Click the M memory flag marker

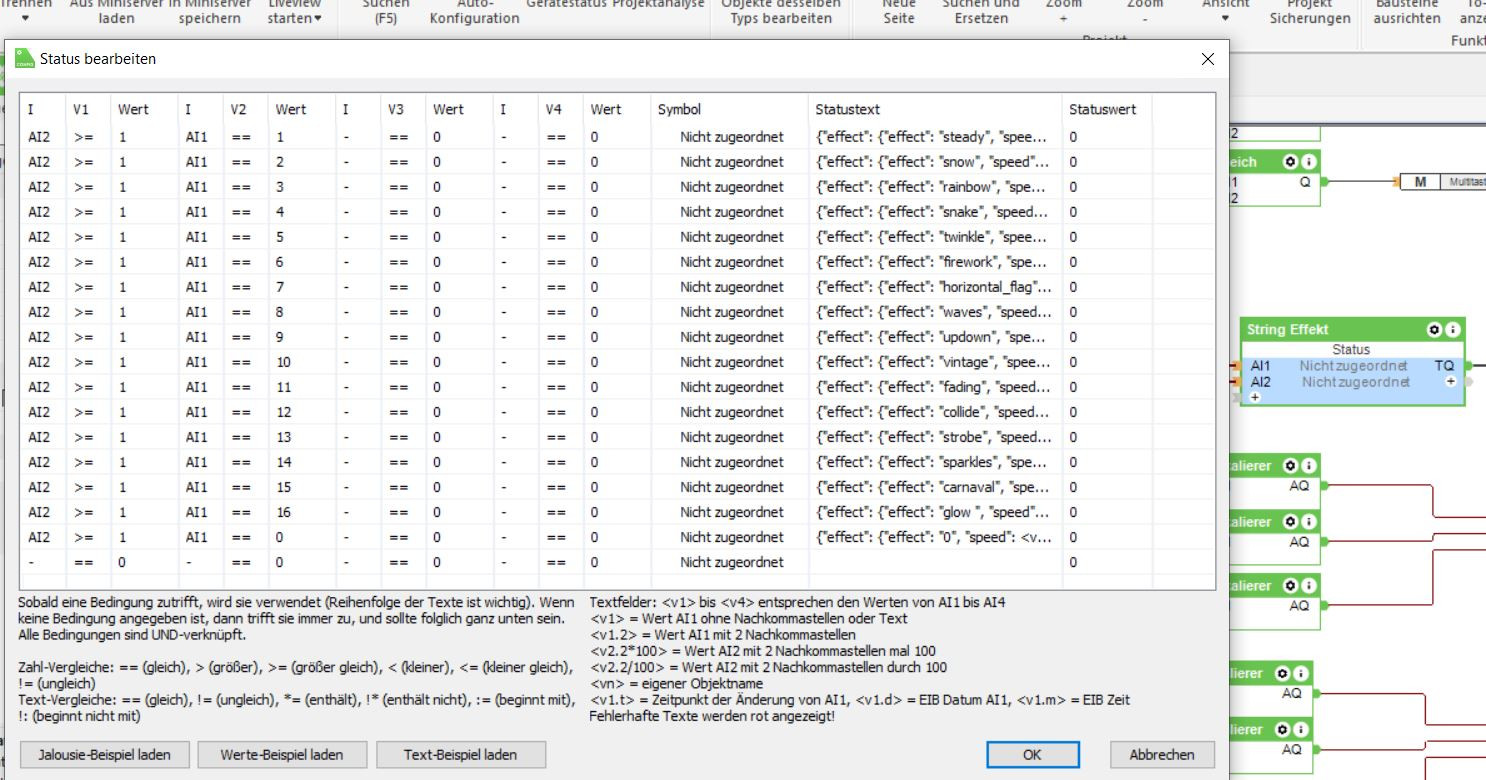(x=1420, y=182)
